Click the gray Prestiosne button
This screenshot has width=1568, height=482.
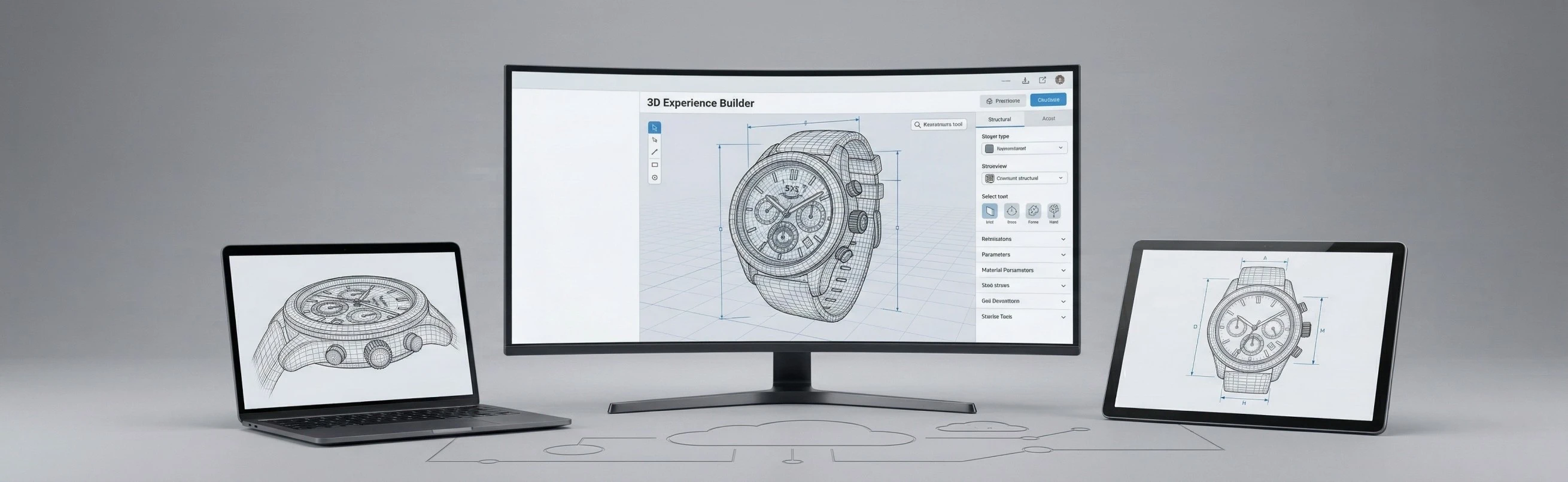(1002, 101)
